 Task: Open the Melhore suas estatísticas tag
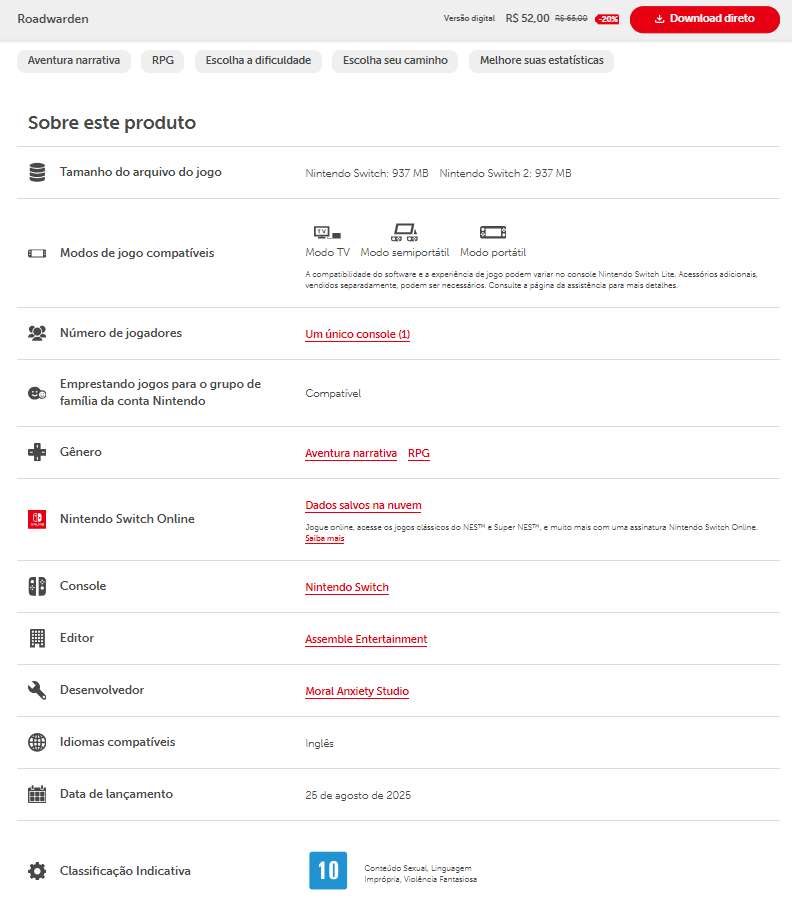tap(541, 61)
